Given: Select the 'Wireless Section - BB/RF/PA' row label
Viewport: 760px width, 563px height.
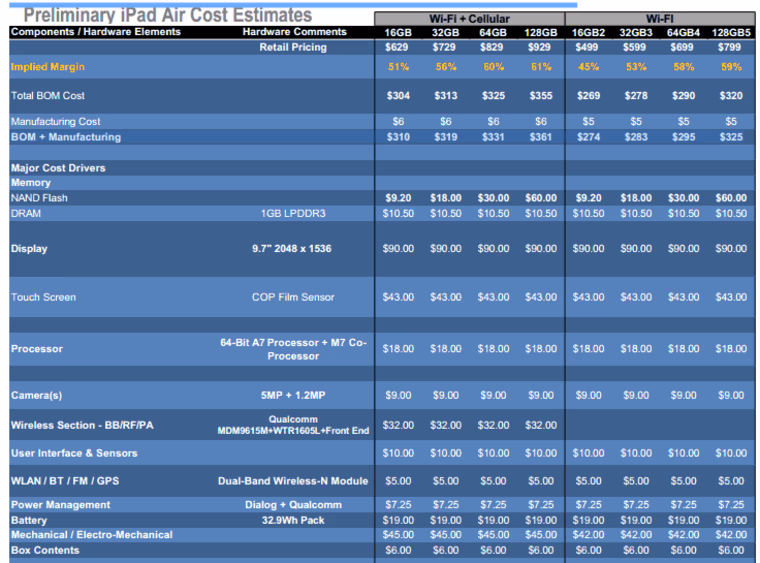Looking at the screenshot, I should pos(82,425).
